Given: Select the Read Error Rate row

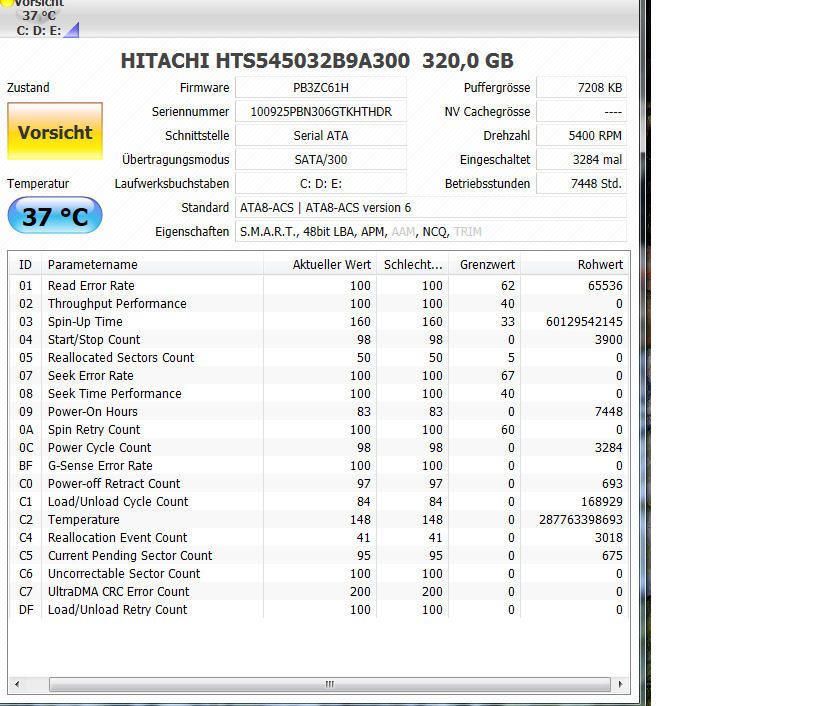Looking at the screenshot, I should [319, 286].
